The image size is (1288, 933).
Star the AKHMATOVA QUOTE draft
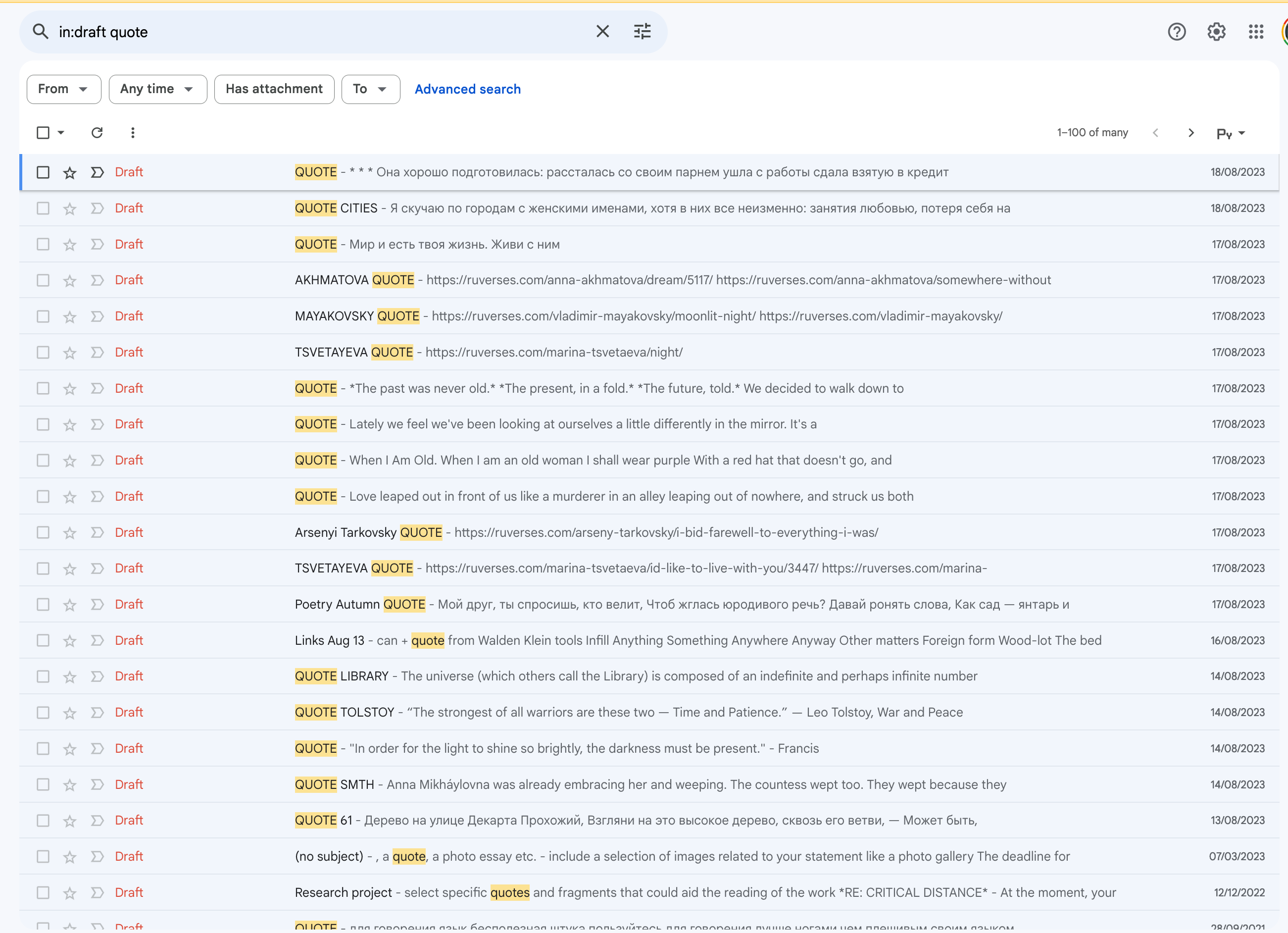click(x=69, y=281)
